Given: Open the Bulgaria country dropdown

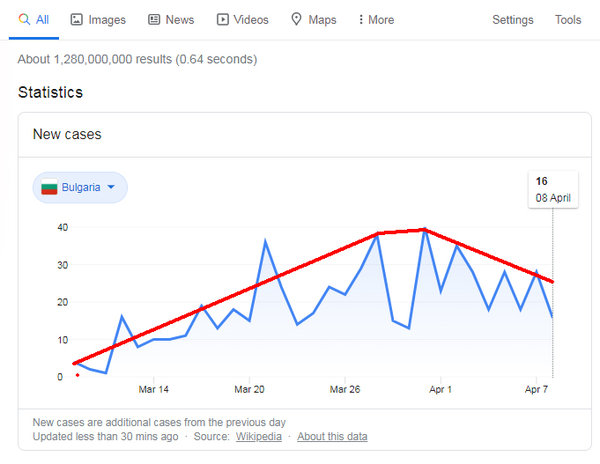Looking at the screenshot, I should pos(80,187).
